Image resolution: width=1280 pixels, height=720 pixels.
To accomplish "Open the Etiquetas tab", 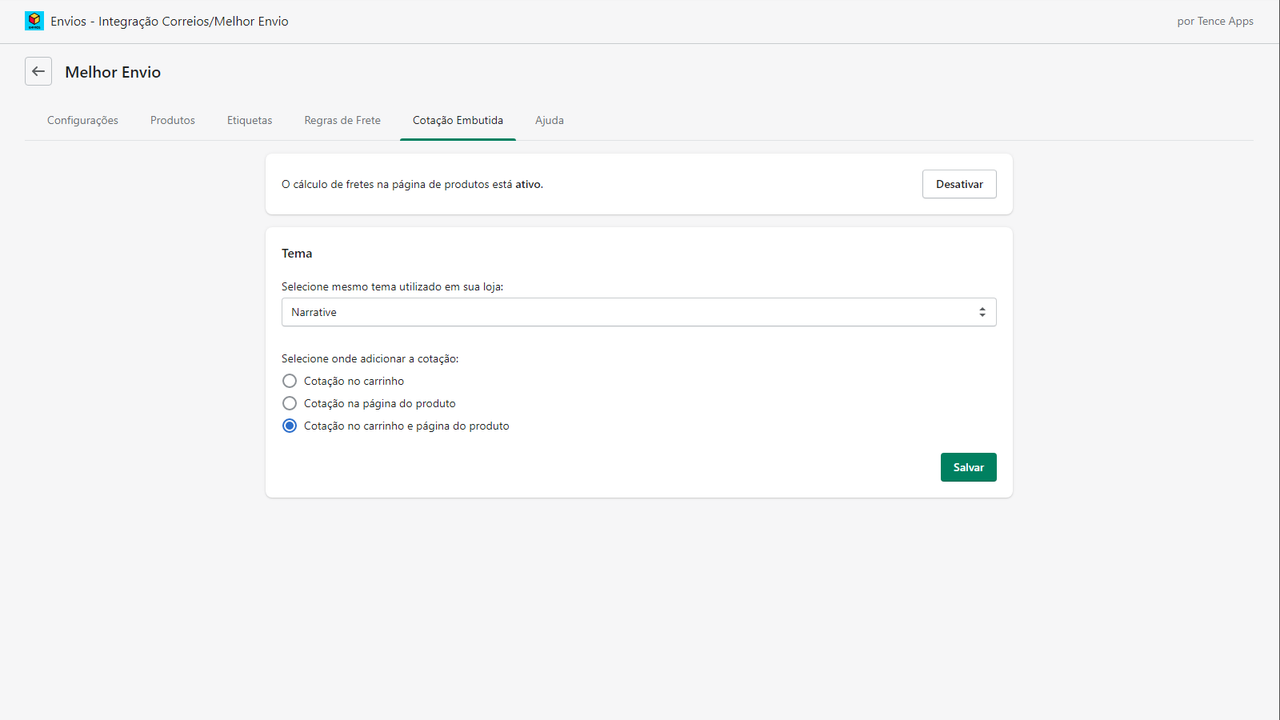I will (250, 120).
